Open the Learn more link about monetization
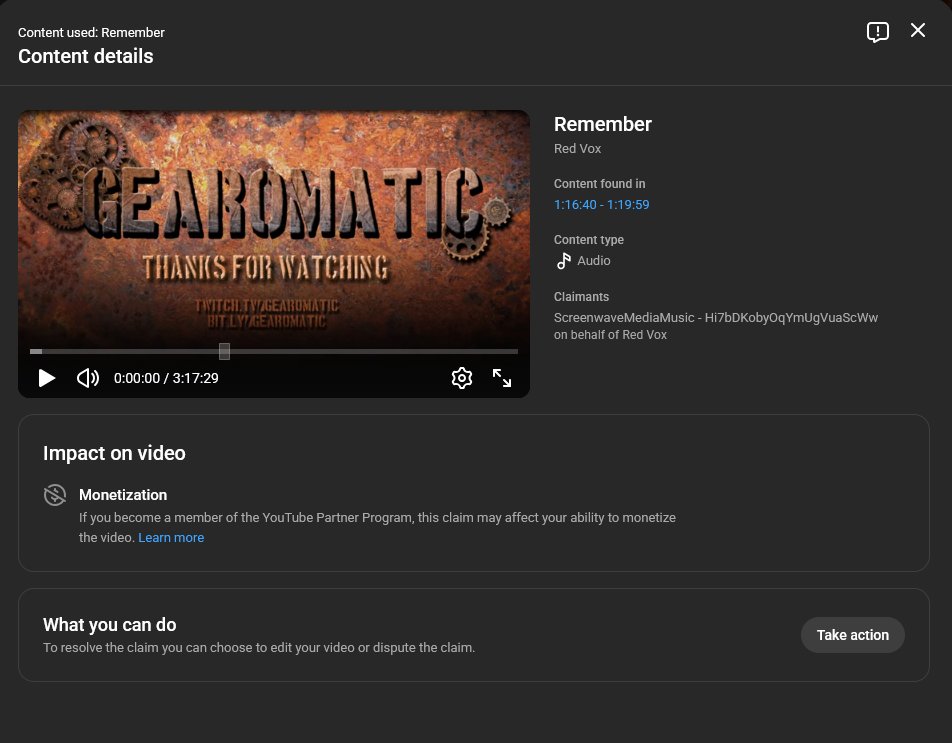The image size is (952, 743). click(171, 538)
